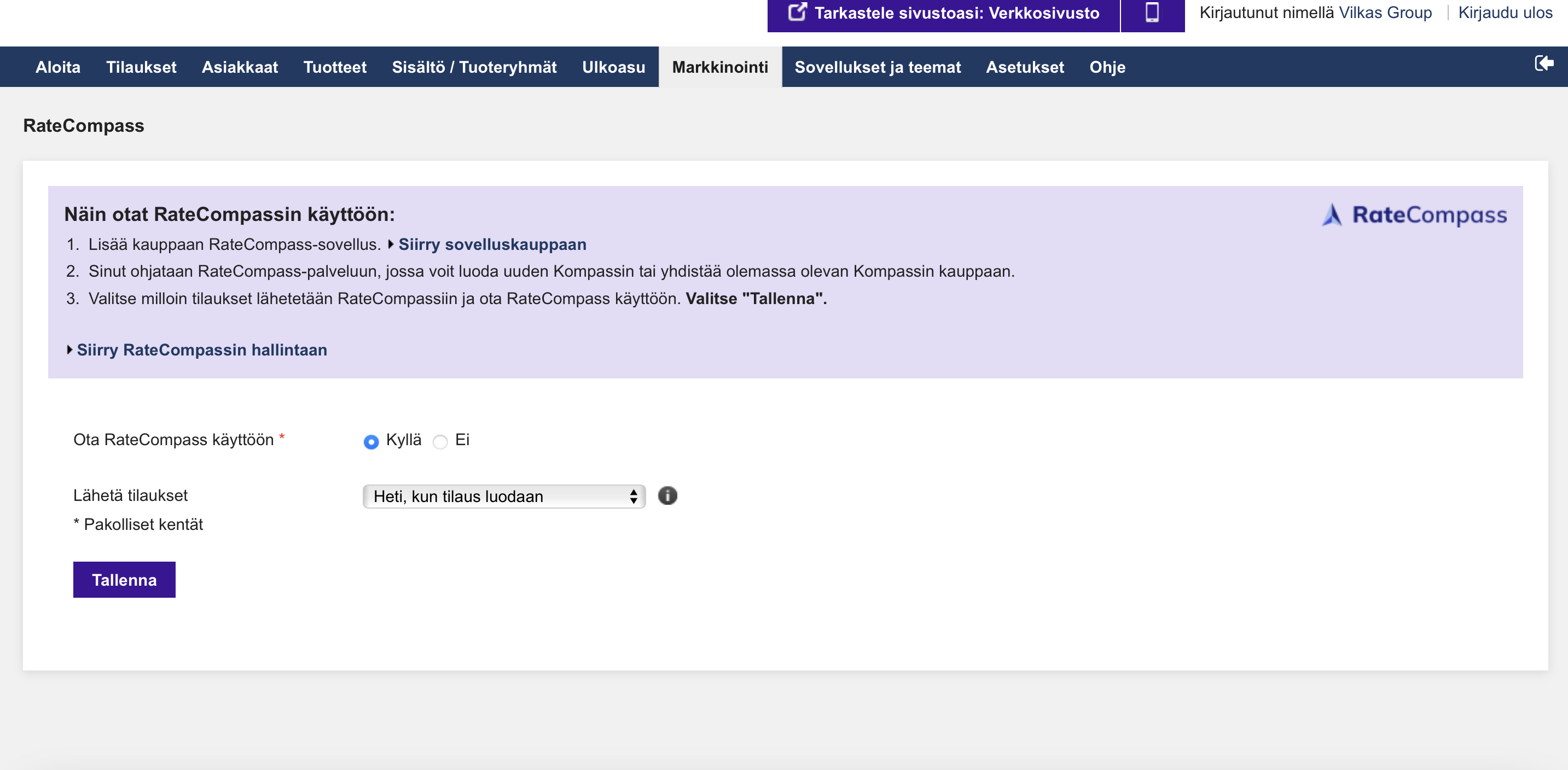Open the Asiakkaat menu
This screenshot has width=1568, height=770.
tap(240, 67)
